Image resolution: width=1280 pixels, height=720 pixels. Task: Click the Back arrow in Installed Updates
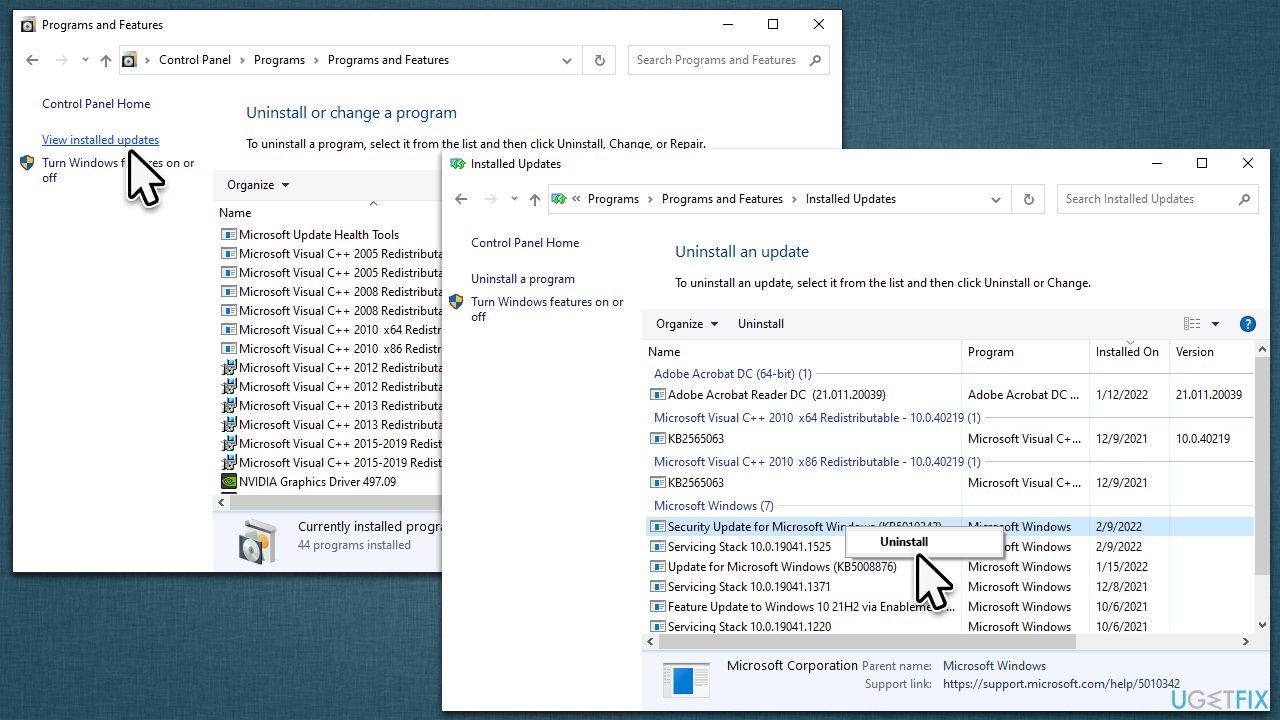(x=461, y=199)
